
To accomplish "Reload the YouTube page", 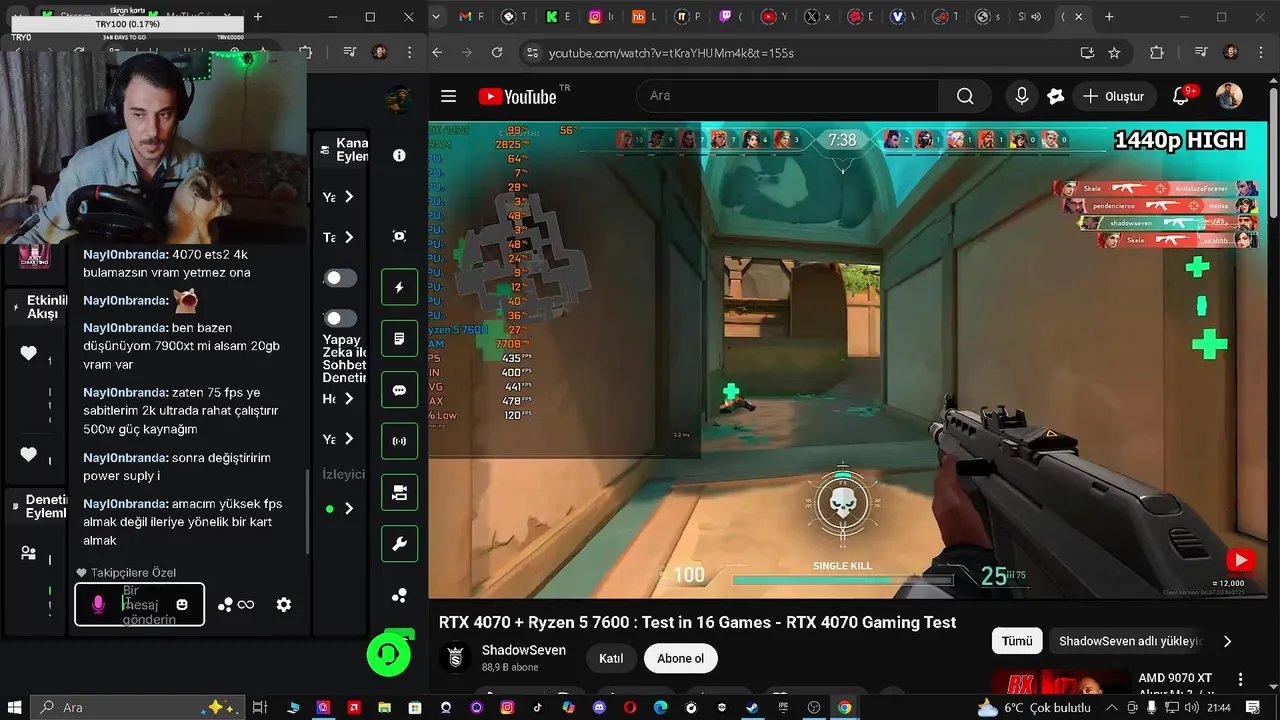I will pyautogui.click(x=497, y=52).
